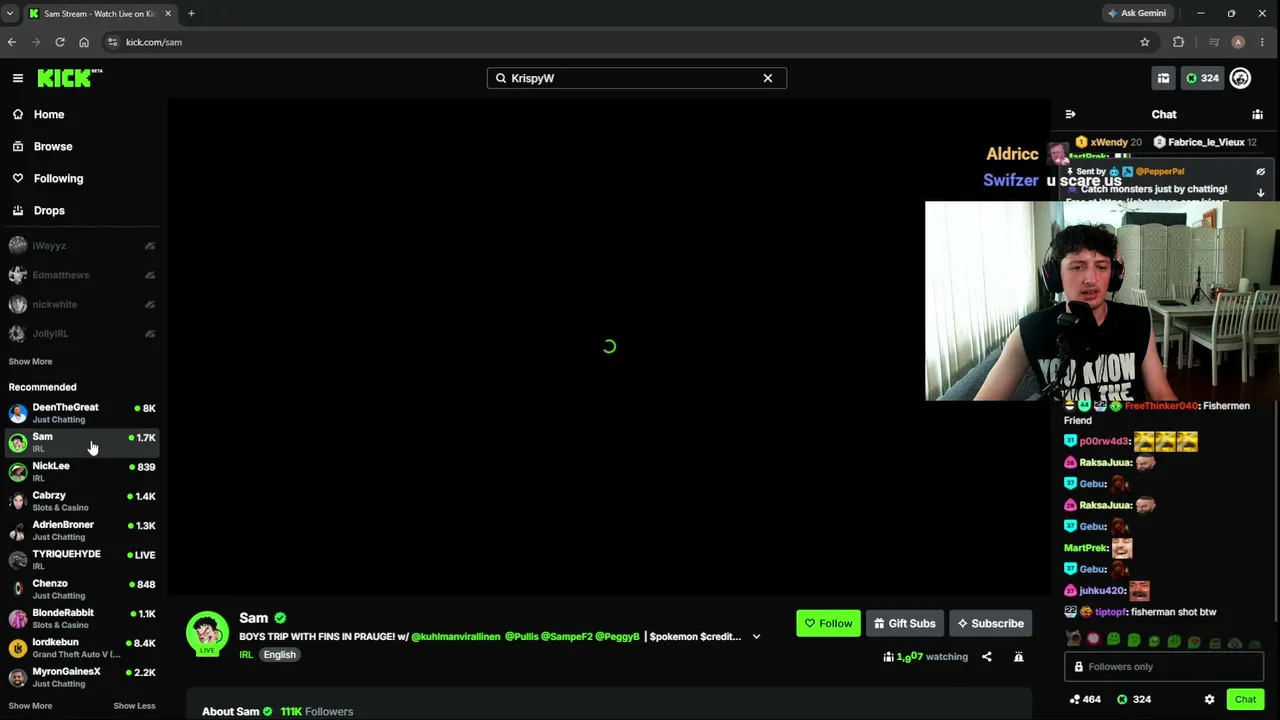Viewport: 1280px width, 720px height.
Task: Open @Pullis mention in stream title
Action: (521, 636)
